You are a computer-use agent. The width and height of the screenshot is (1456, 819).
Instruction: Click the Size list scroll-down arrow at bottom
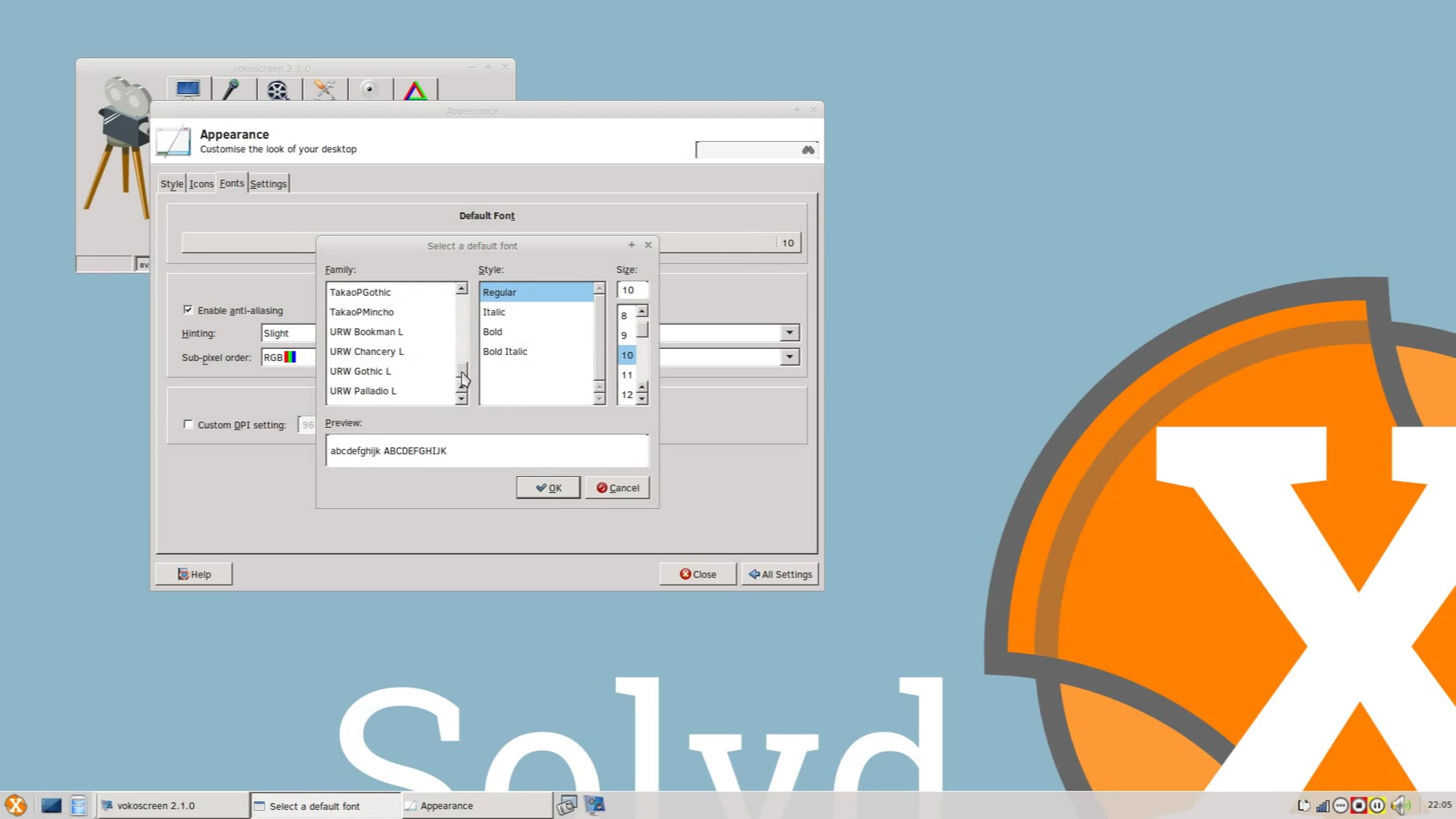pyautogui.click(x=642, y=399)
